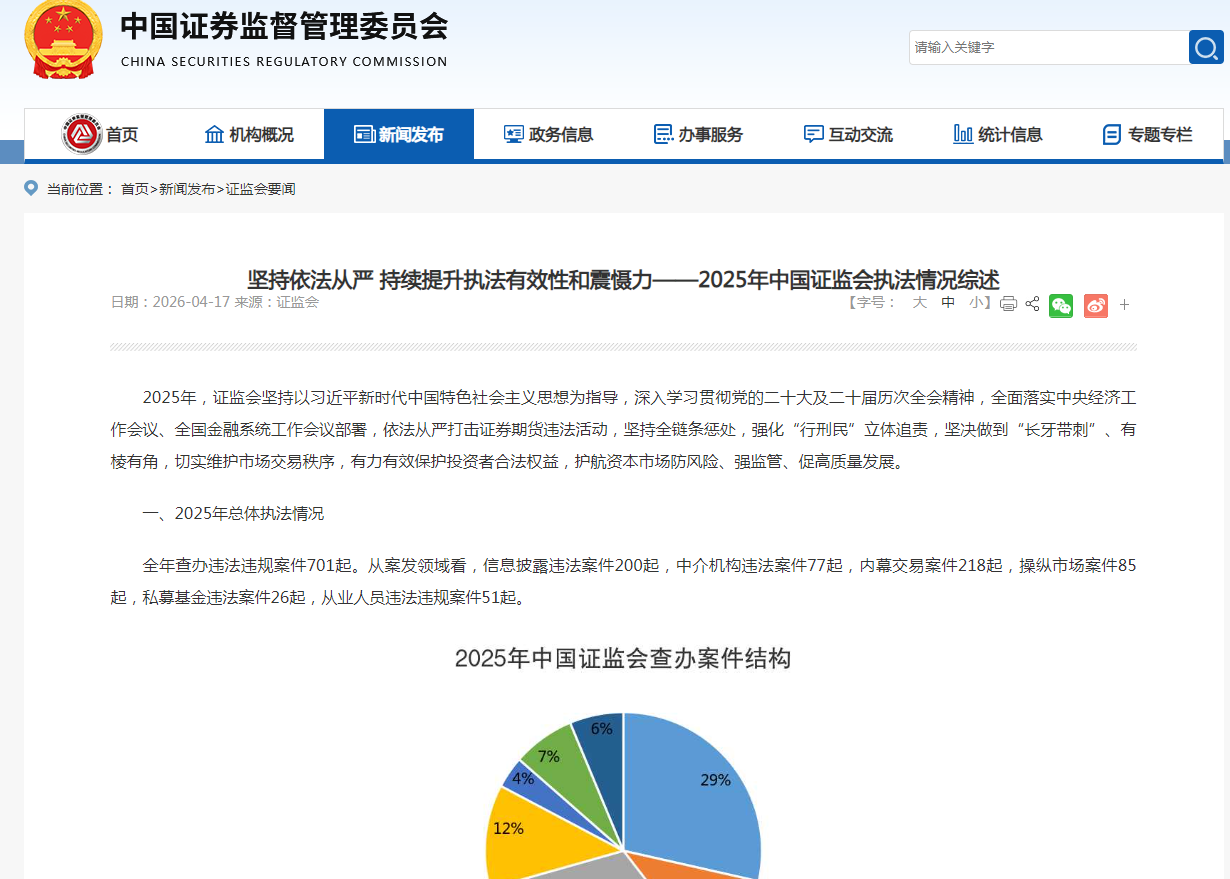Focus the keyword search input field
This screenshot has height=879, width=1230.
tap(1046, 47)
